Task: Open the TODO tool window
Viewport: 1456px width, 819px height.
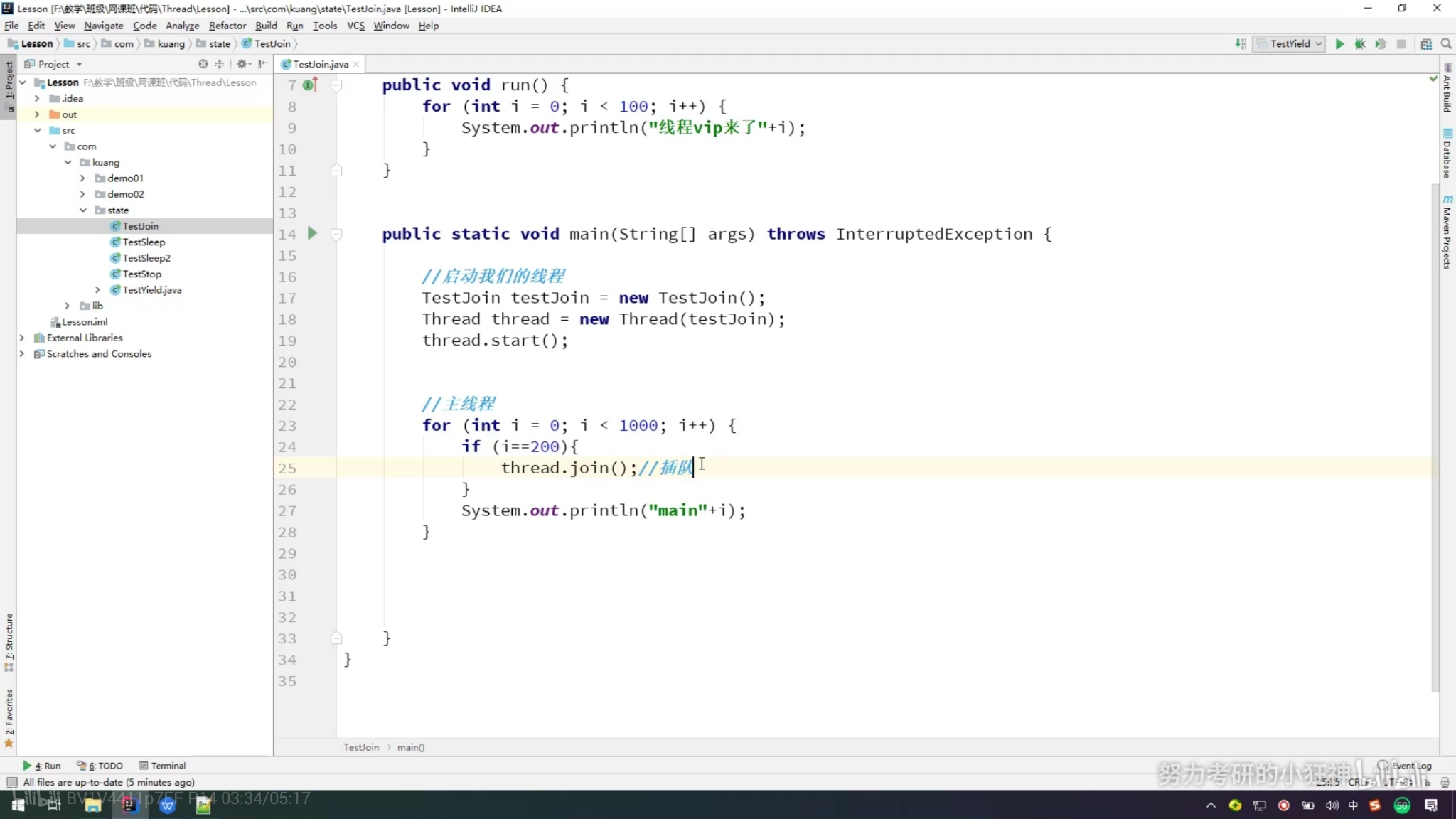Action: pyautogui.click(x=100, y=766)
